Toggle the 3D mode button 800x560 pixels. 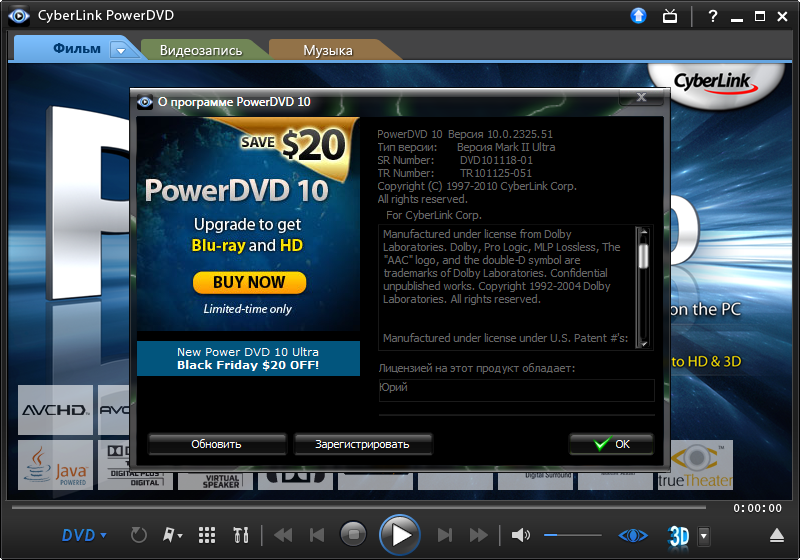(679, 537)
